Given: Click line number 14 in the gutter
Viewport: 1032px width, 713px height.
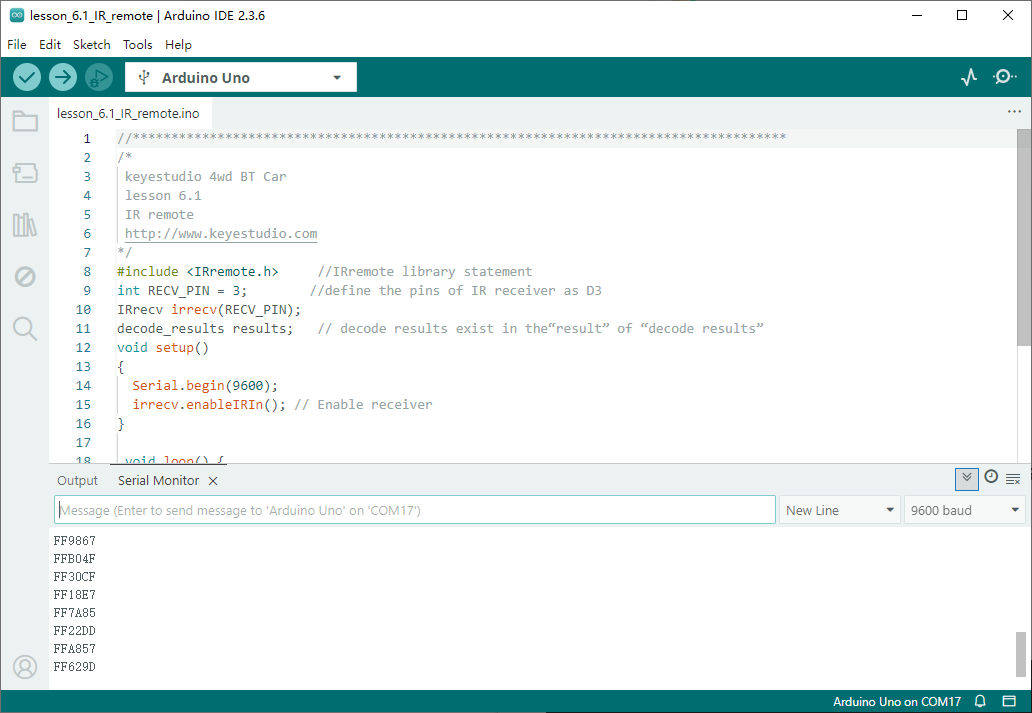Looking at the screenshot, I should 84,386.
